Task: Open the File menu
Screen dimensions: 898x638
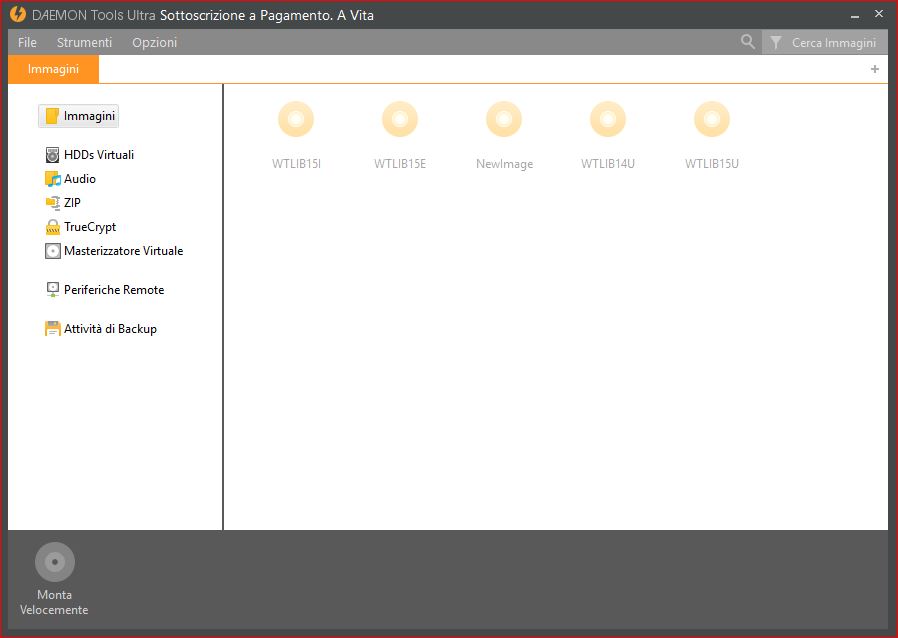Action: (x=27, y=42)
